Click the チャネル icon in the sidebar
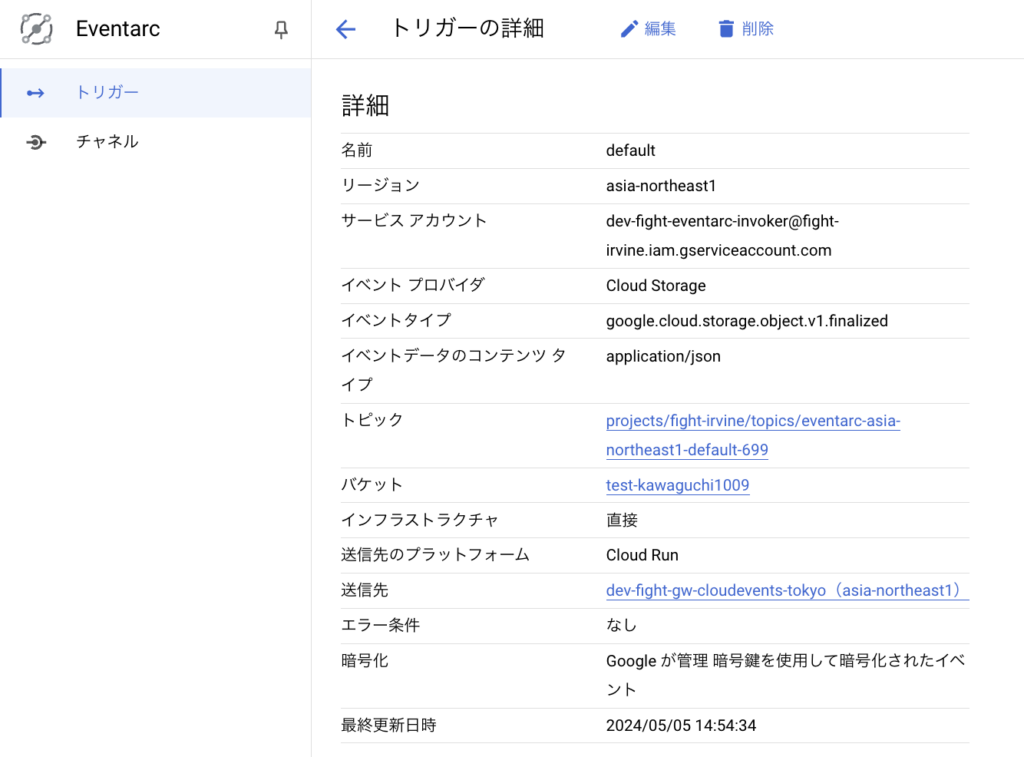Image resolution: width=1024 pixels, height=757 pixels. 36,141
